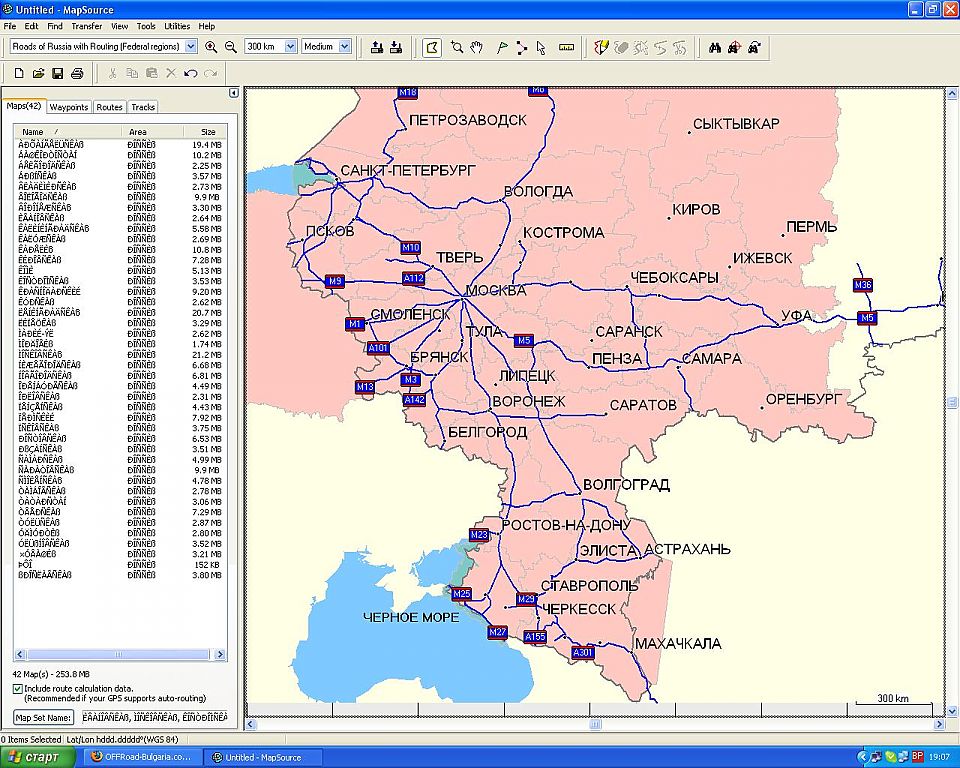Open the map product dropdown
The image size is (960, 768).
[190, 47]
